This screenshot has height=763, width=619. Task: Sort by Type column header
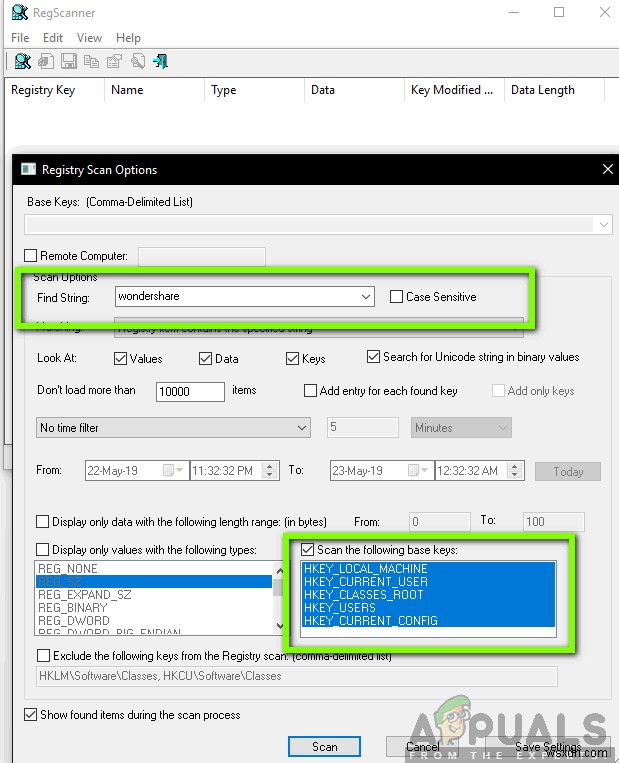[x=254, y=90]
